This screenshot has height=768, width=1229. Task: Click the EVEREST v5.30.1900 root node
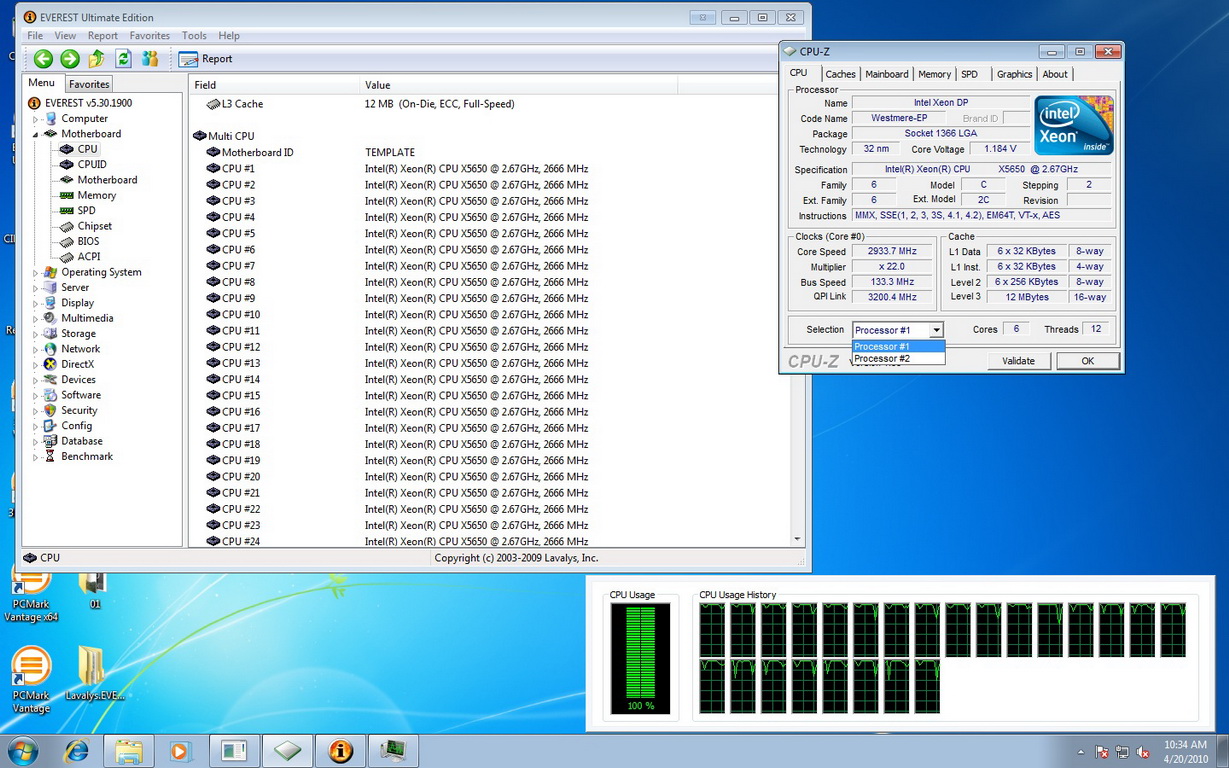click(87, 103)
